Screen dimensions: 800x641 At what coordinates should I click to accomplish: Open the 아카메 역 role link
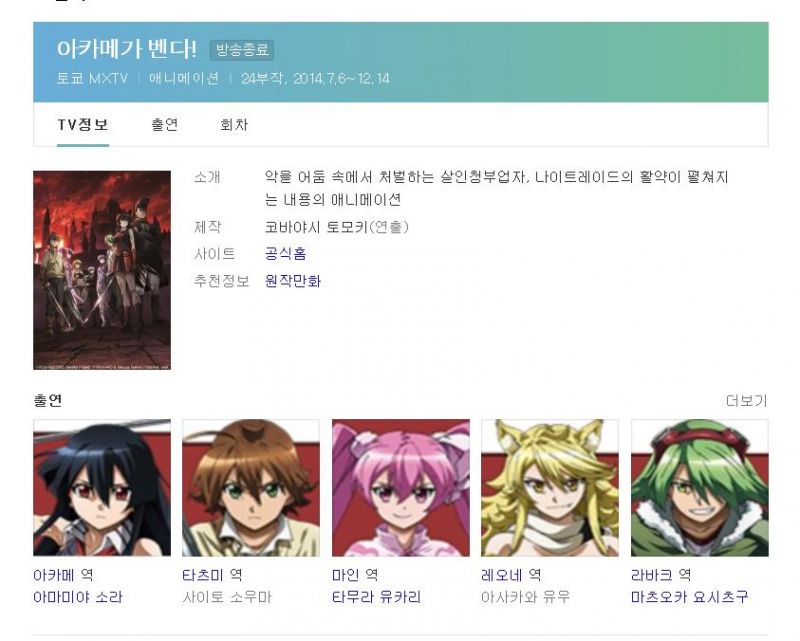pyautogui.click(x=63, y=575)
